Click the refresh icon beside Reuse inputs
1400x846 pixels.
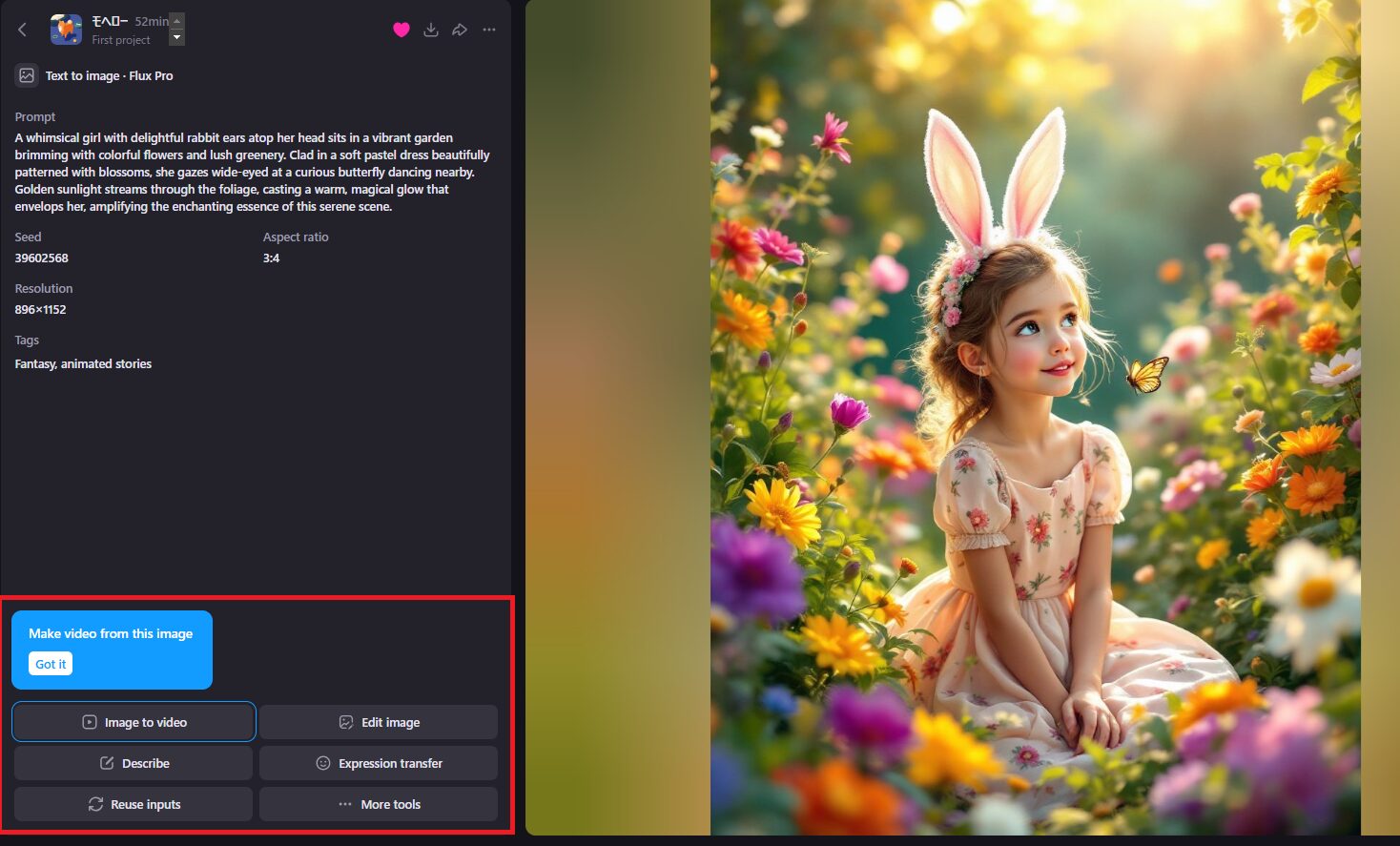pyautogui.click(x=94, y=804)
